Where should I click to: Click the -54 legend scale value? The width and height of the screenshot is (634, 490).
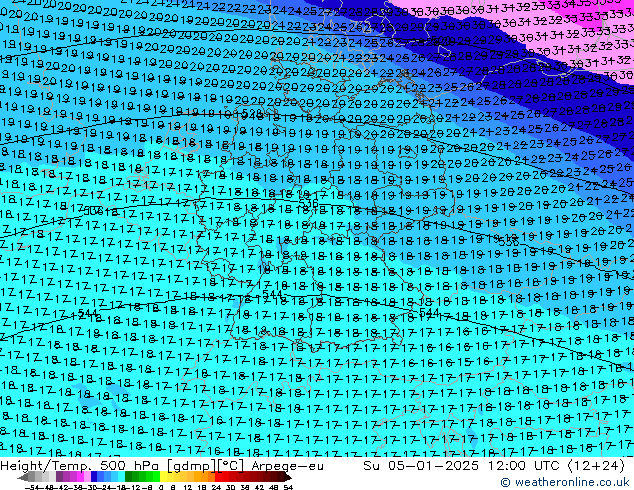coord(31,488)
